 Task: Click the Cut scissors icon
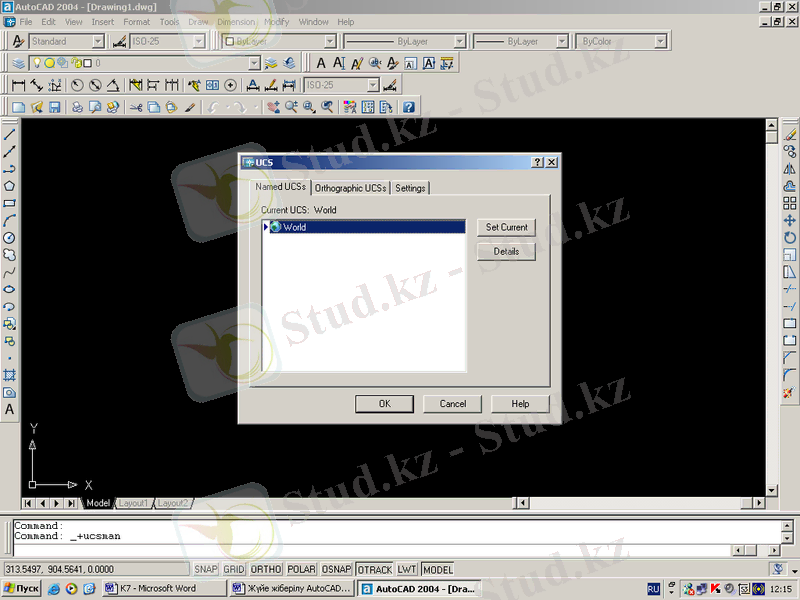coord(136,107)
